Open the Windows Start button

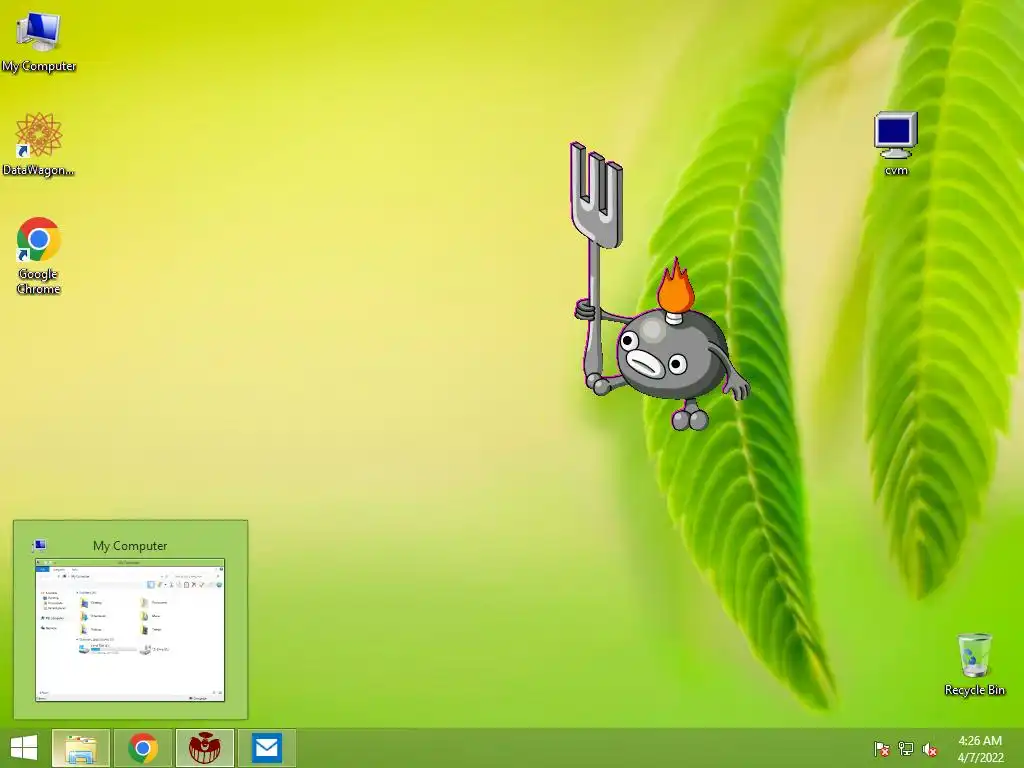click(24, 748)
